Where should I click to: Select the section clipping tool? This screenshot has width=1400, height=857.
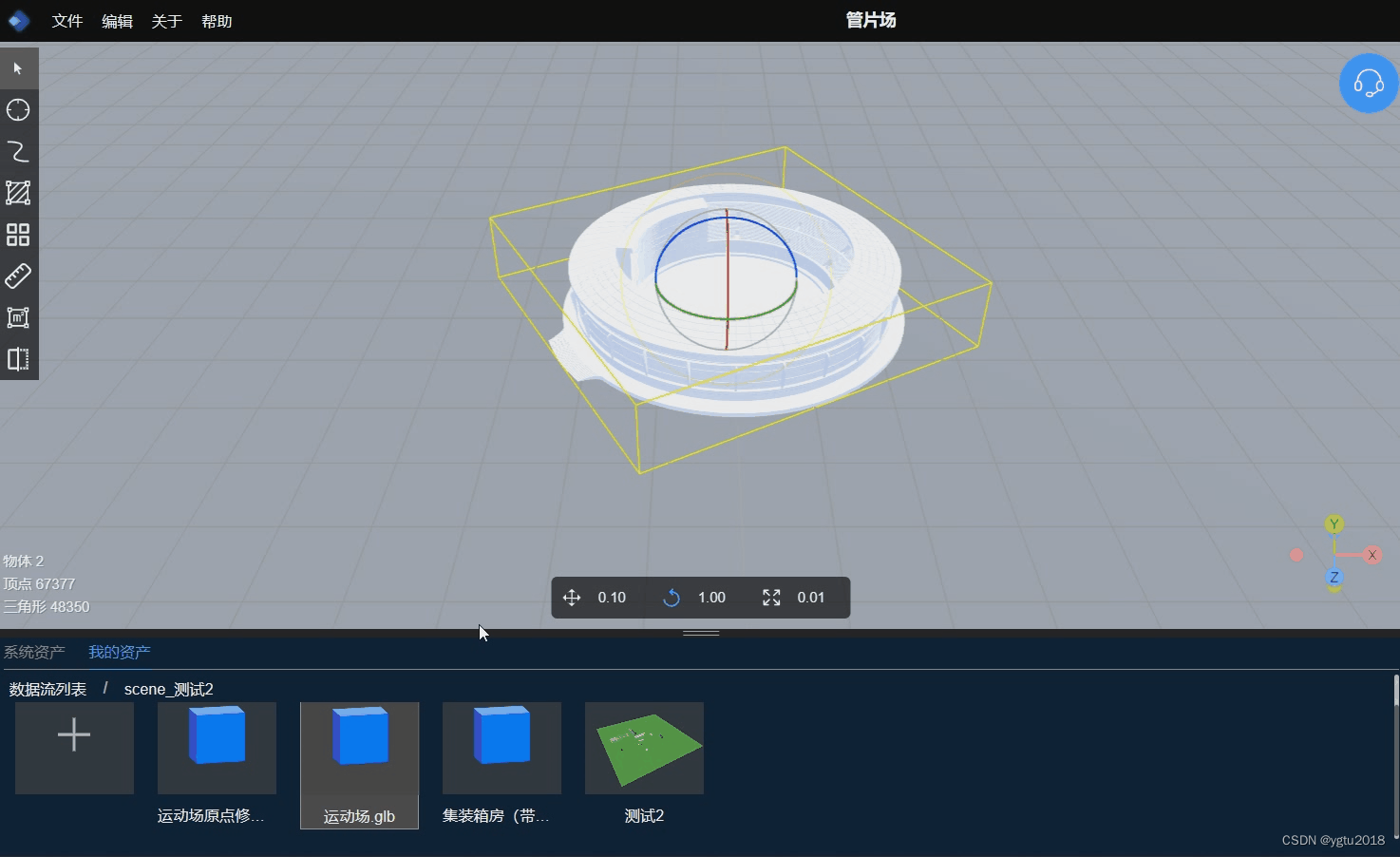pos(18,359)
